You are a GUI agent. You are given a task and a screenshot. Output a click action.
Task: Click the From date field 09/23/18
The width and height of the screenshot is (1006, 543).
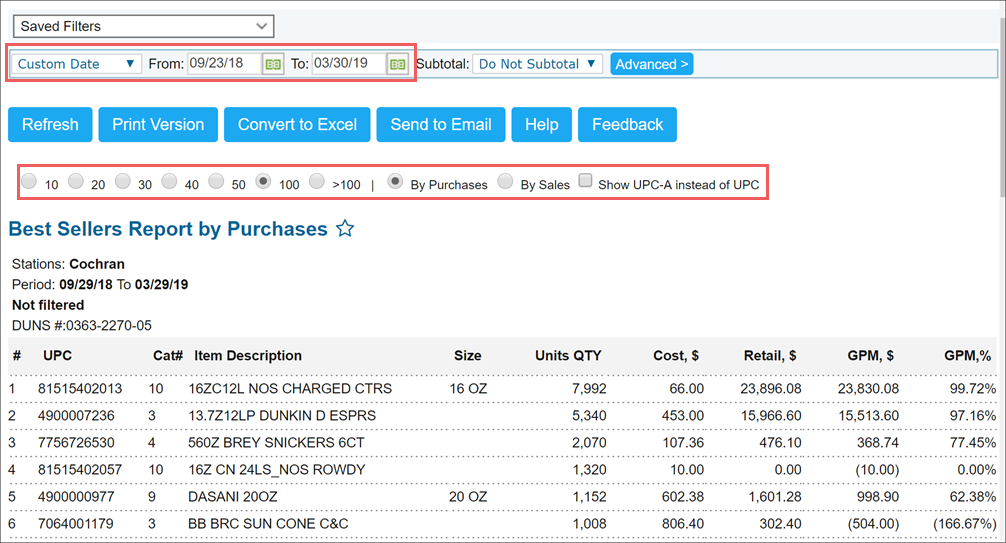tap(225, 64)
